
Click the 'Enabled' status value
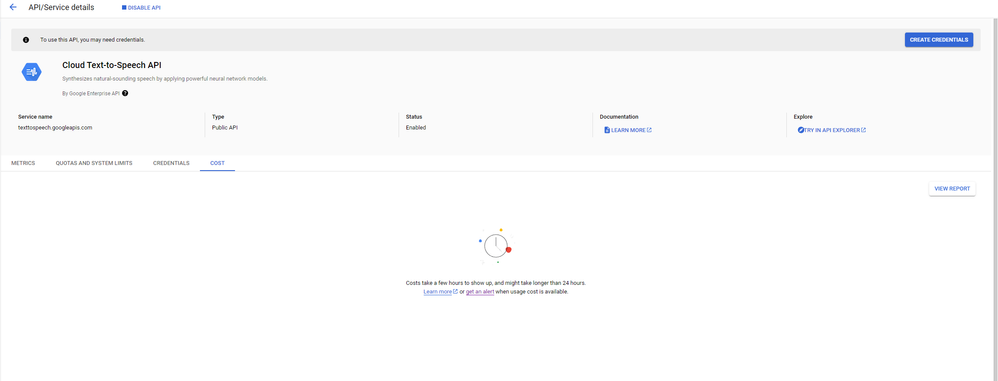tap(416, 127)
